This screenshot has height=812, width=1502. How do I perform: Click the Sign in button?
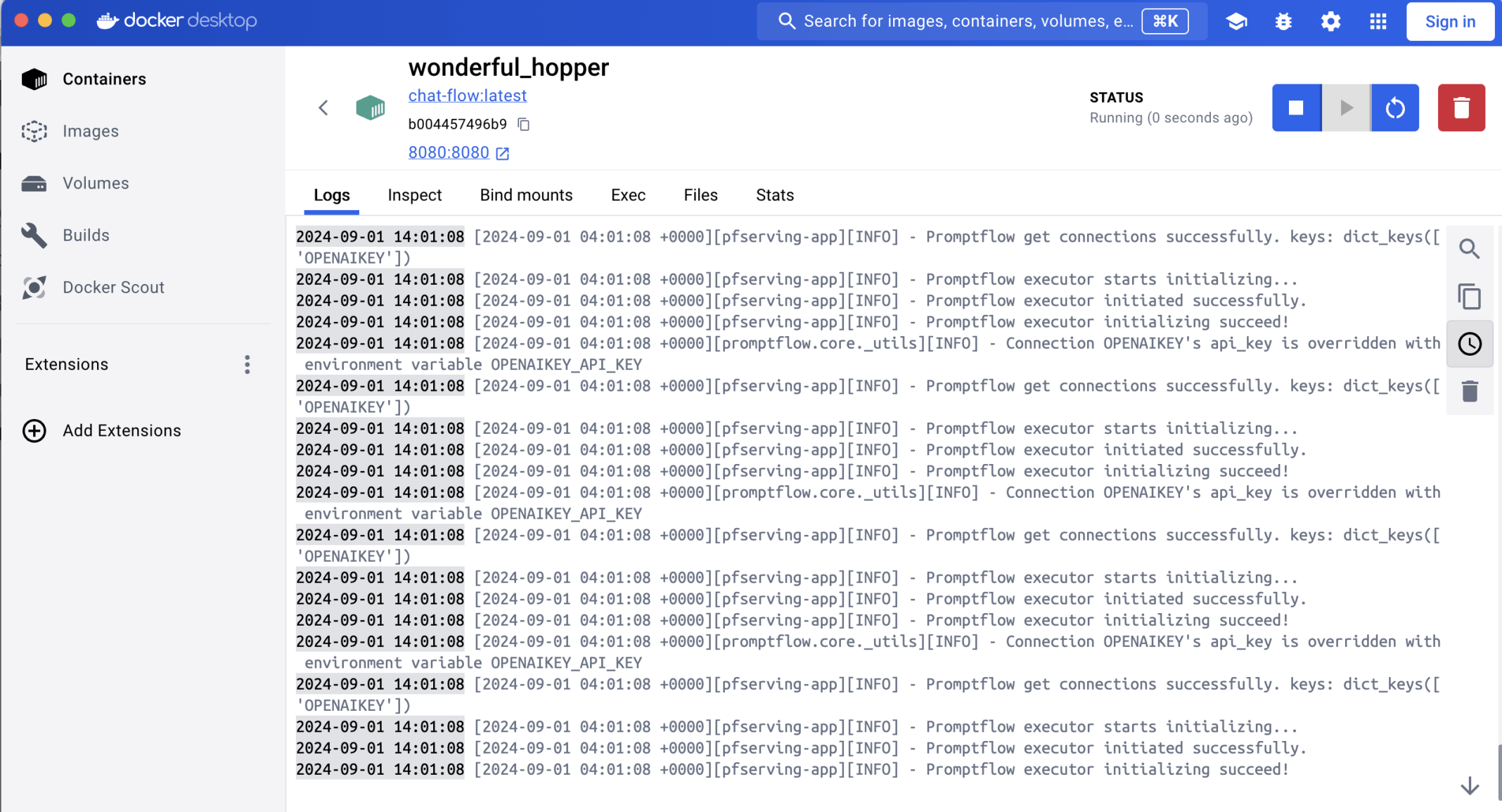(1449, 21)
